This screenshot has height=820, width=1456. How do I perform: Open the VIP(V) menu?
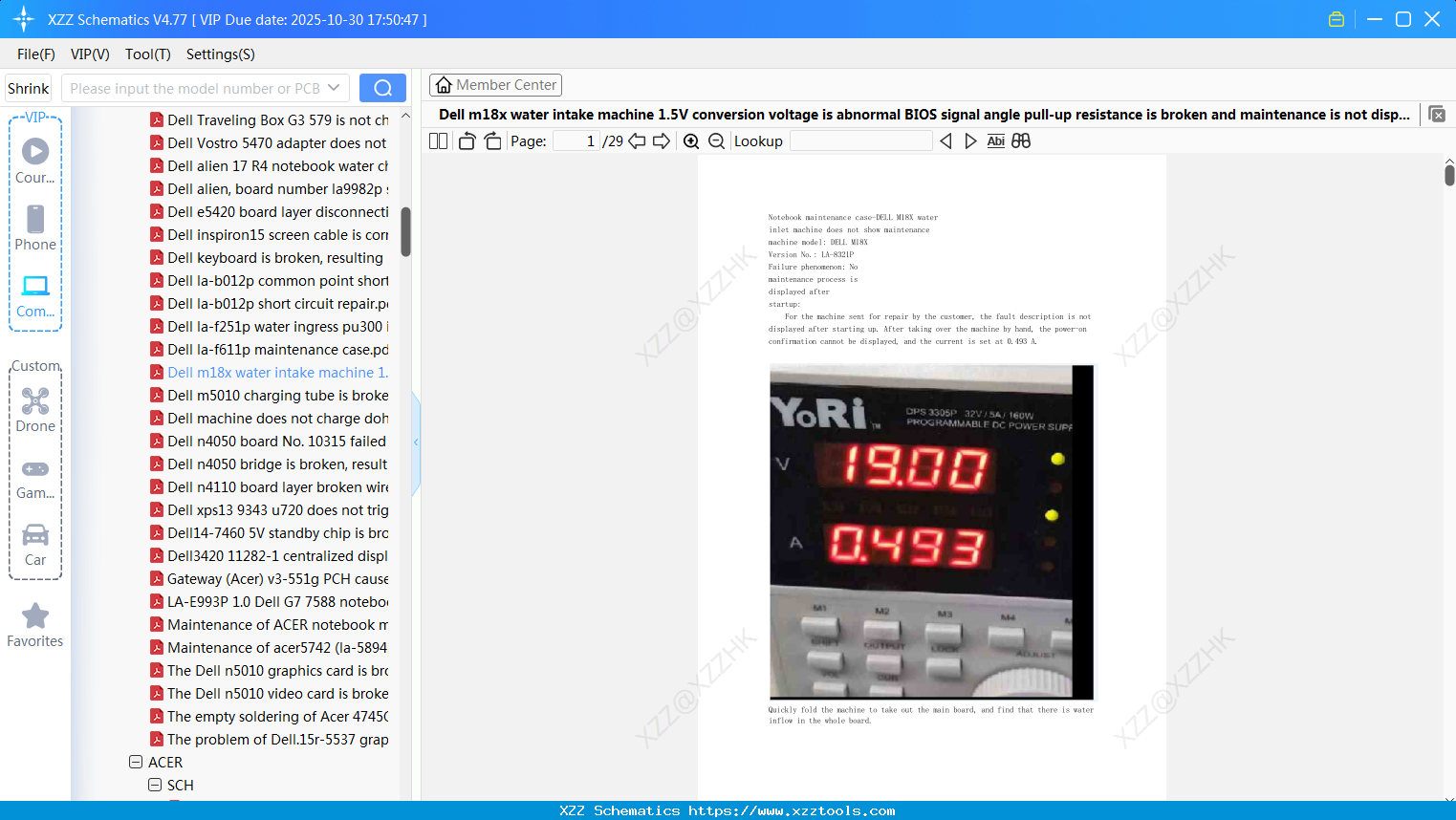pyautogui.click(x=90, y=54)
